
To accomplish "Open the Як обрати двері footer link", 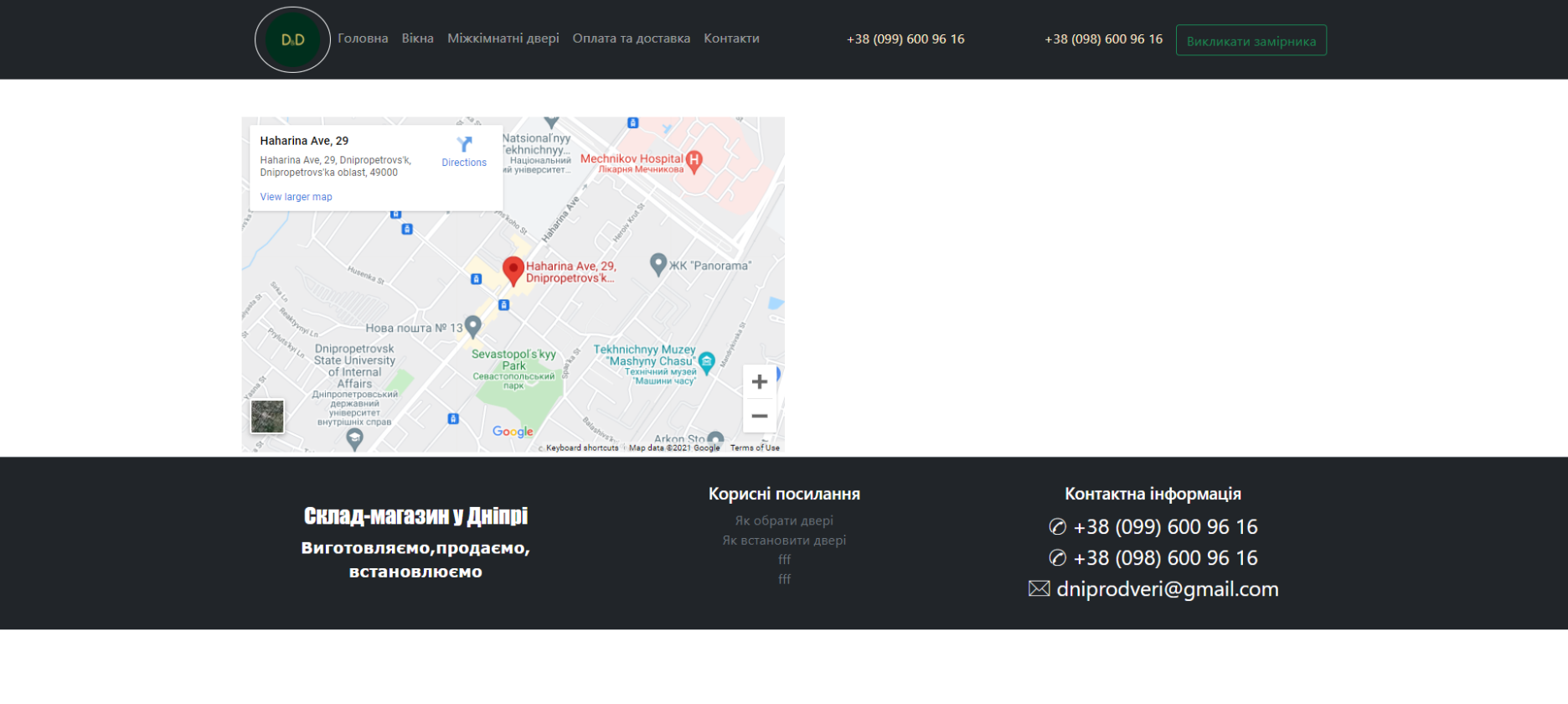I will [784, 520].
